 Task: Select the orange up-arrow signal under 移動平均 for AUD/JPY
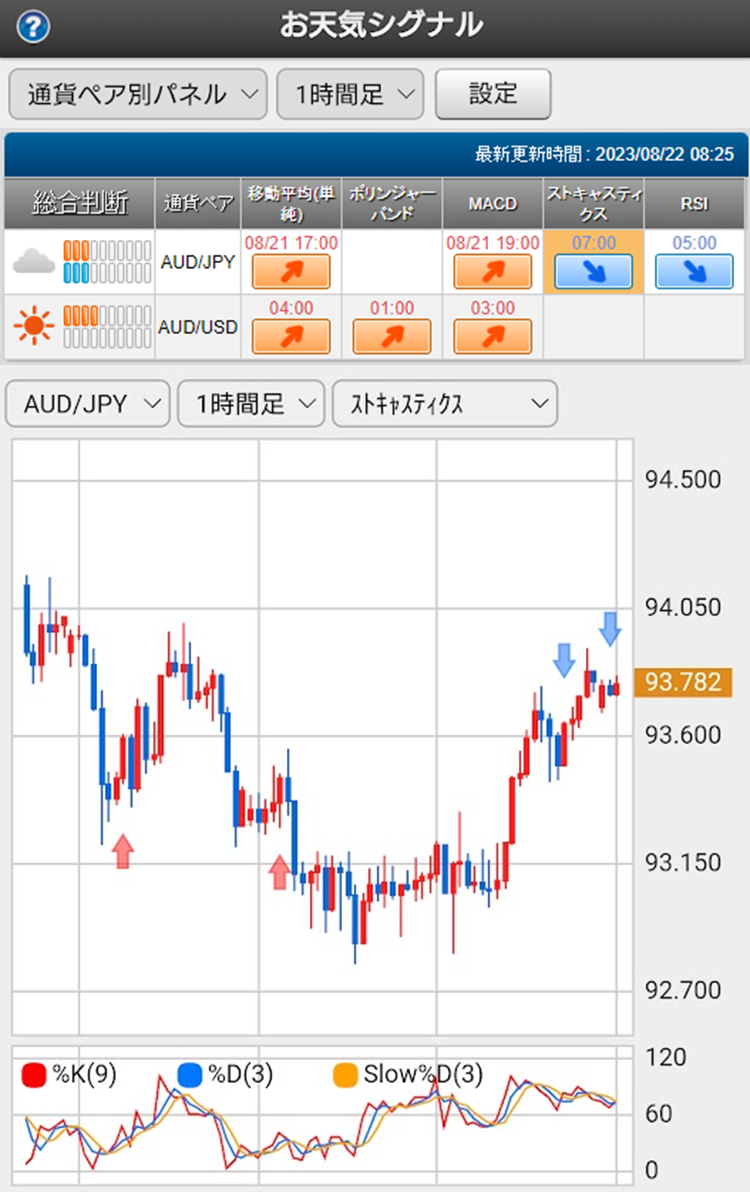pos(291,270)
